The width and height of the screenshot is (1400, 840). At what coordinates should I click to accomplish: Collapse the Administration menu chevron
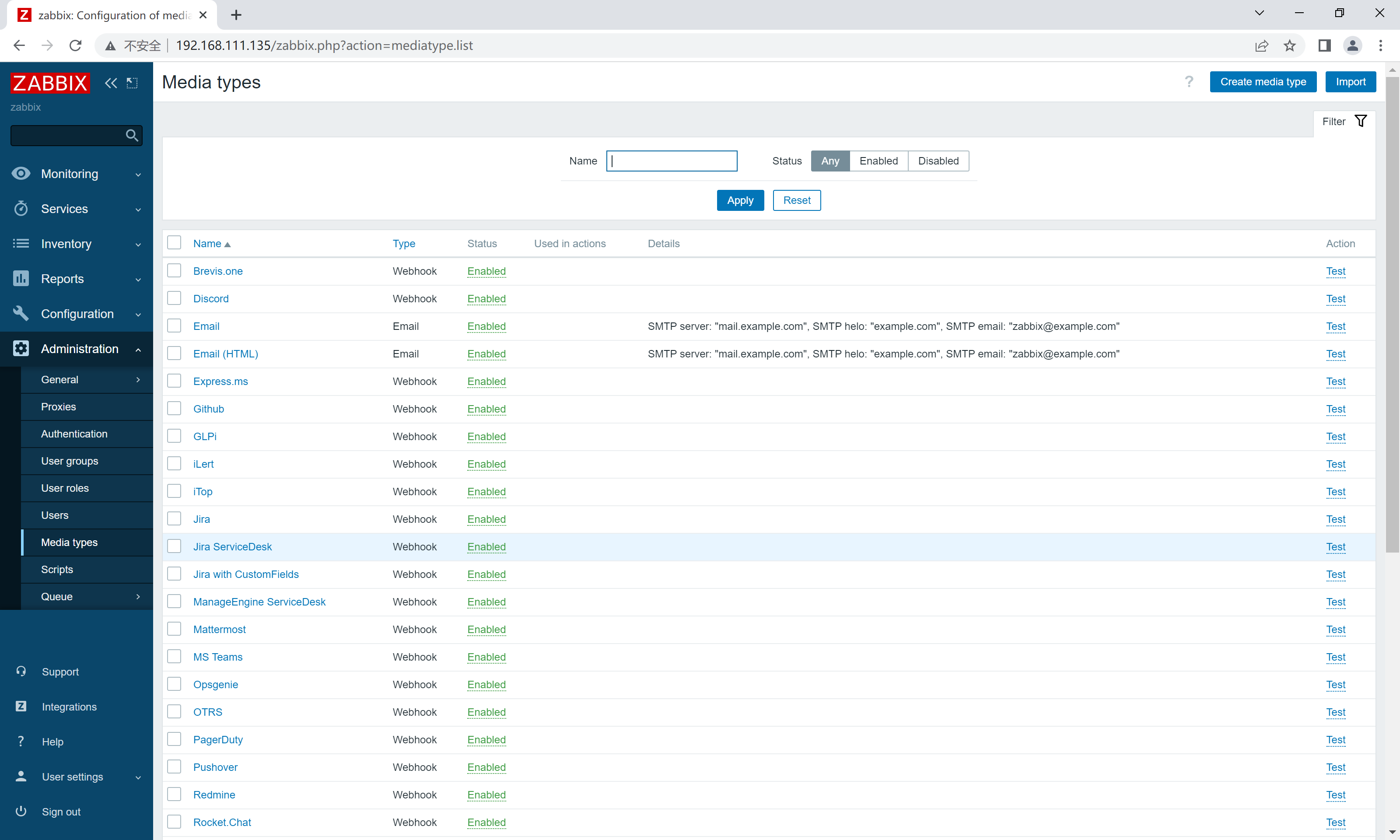[138, 350]
